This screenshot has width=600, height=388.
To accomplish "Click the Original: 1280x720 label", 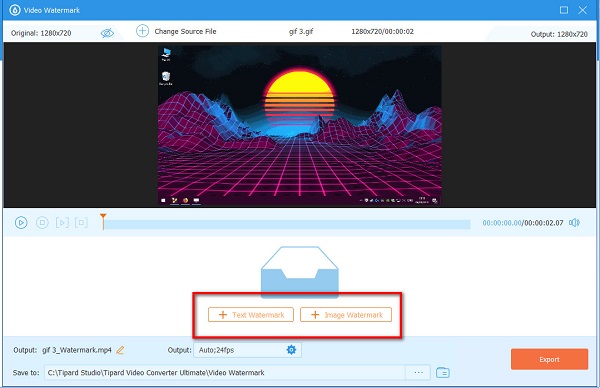I will point(41,33).
